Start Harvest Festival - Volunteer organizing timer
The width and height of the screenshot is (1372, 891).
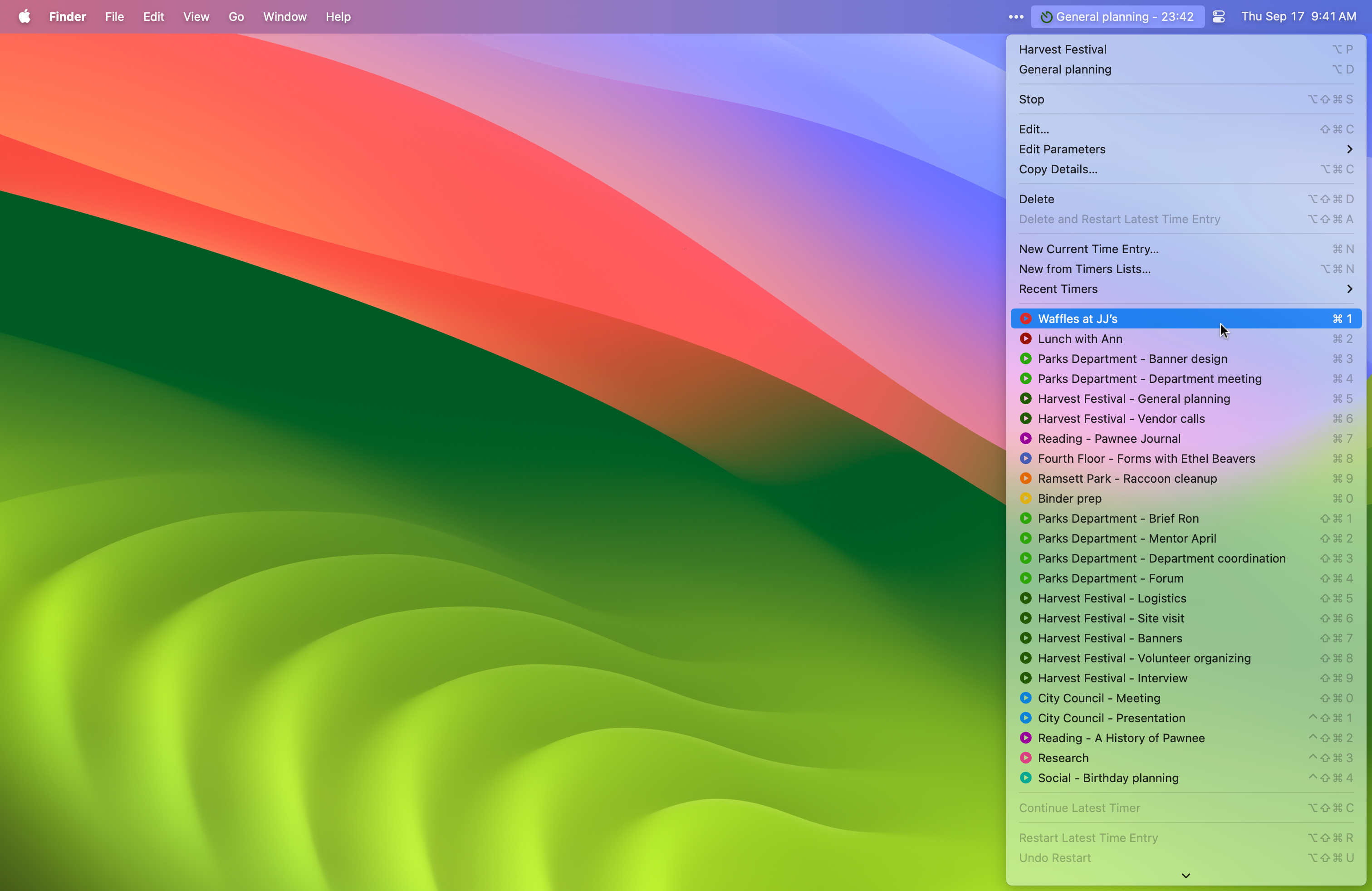tap(1186, 658)
